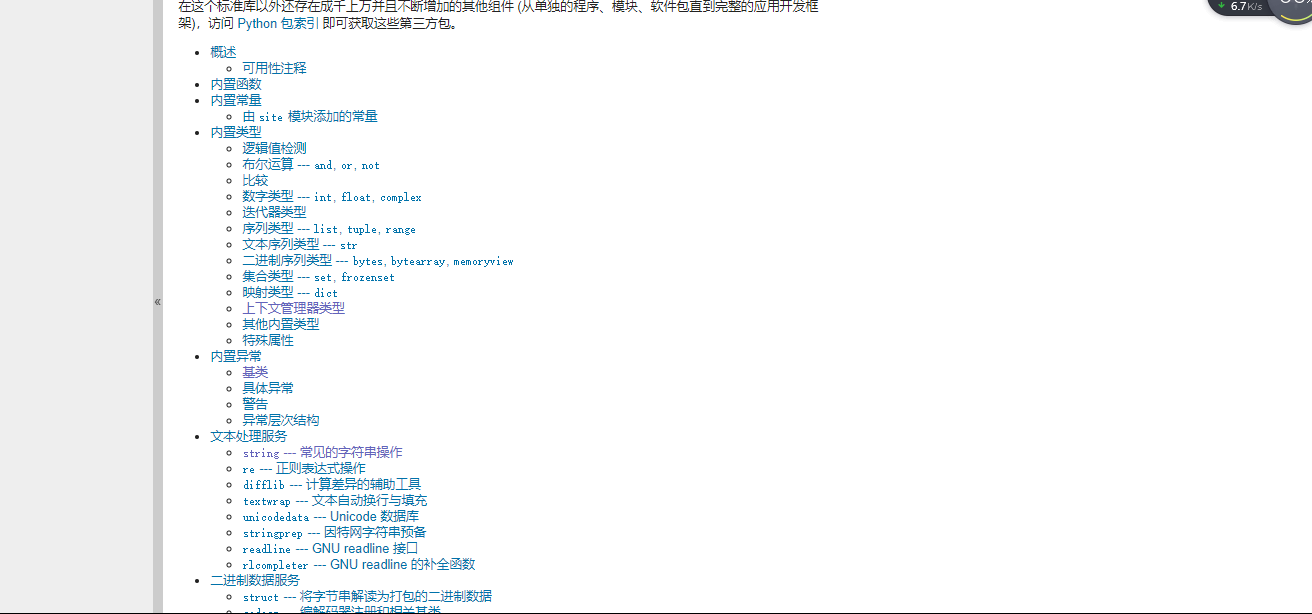Open re --- 正则表达式操作
Image resolution: width=1312 pixels, height=614 pixels.
tap(304, 468)
